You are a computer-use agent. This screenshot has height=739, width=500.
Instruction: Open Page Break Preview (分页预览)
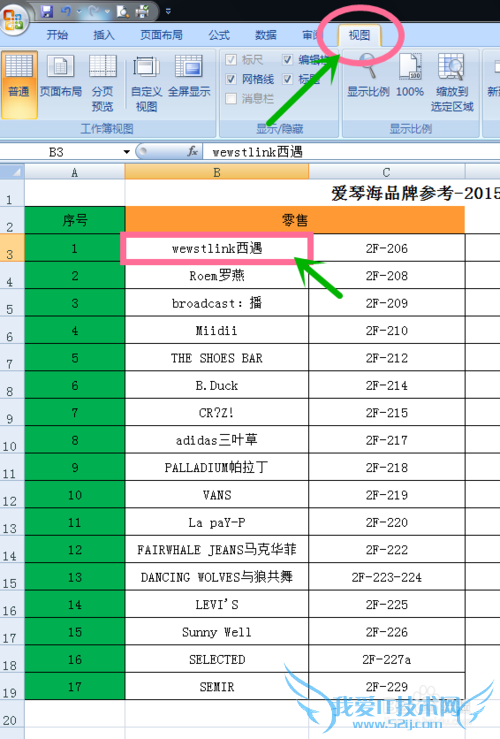[x=102, y=83]
